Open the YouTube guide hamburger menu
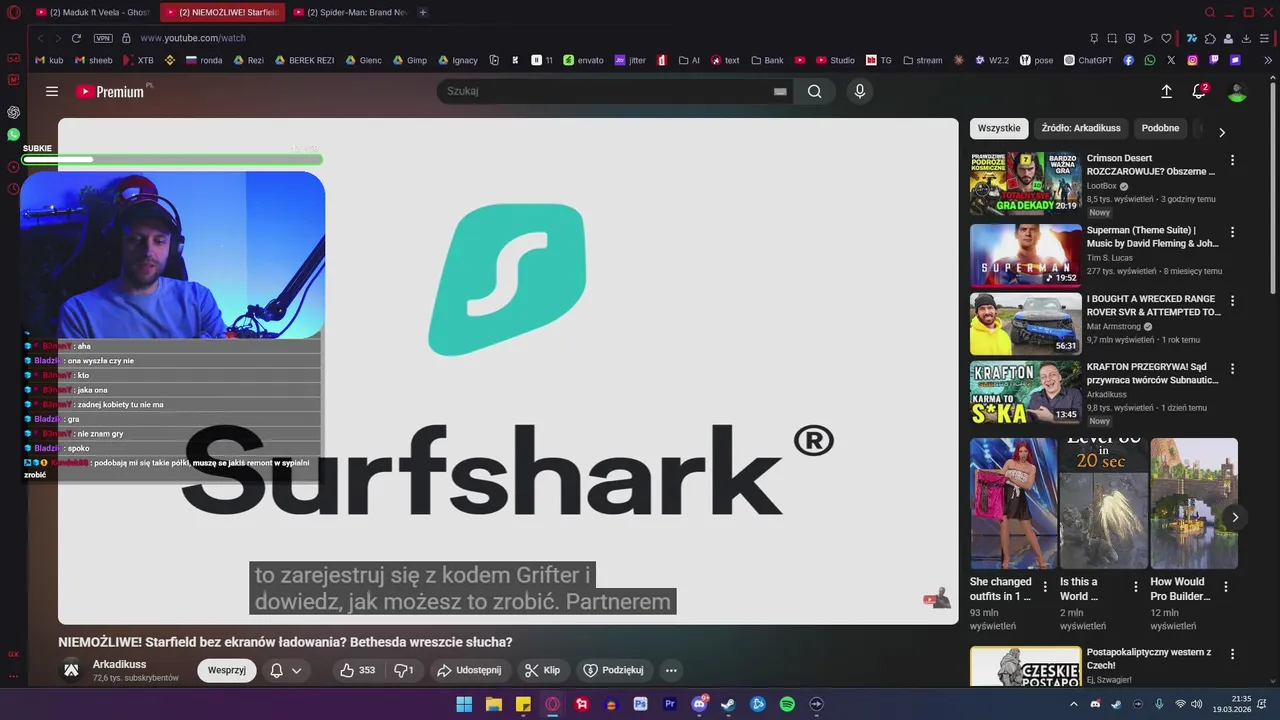 [x=52, y=91]
